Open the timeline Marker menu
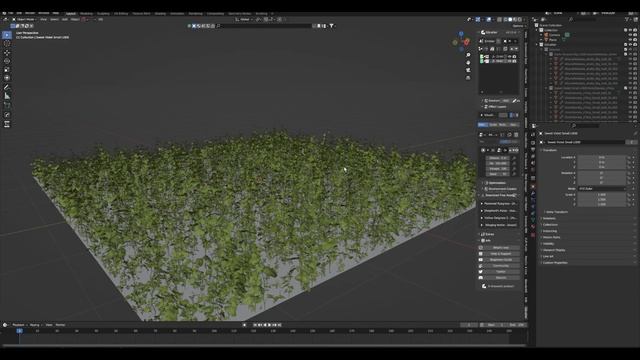The image size is (640, 360). (60, 325)
